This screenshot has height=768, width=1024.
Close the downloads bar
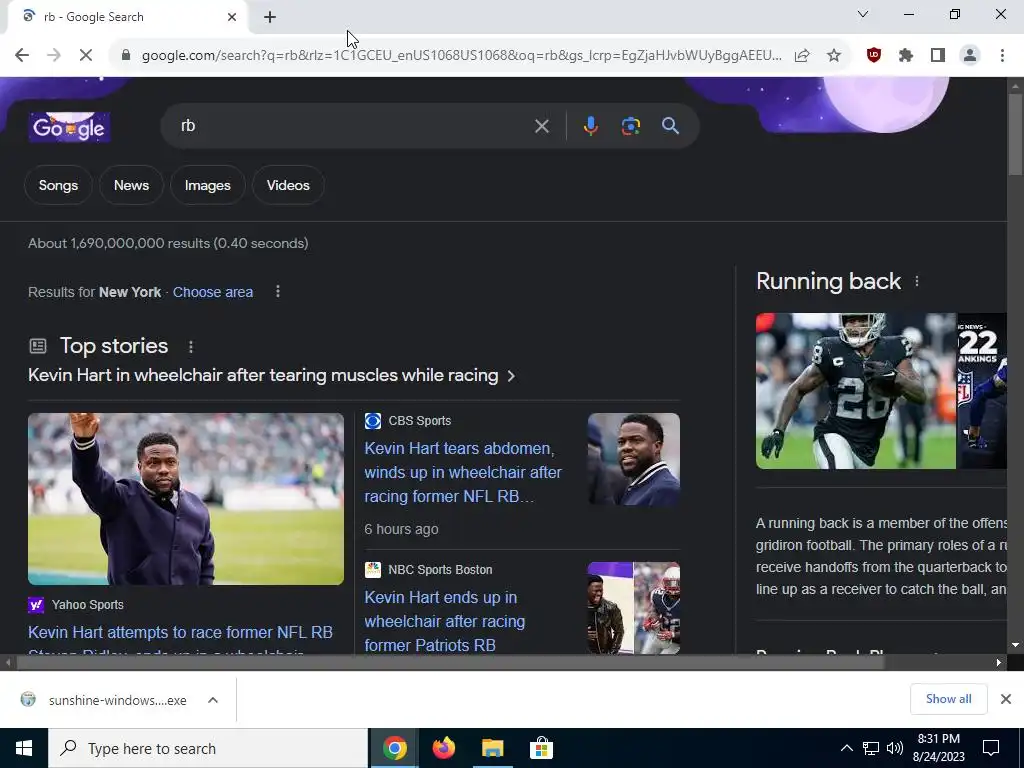[x=1006, y=699]
